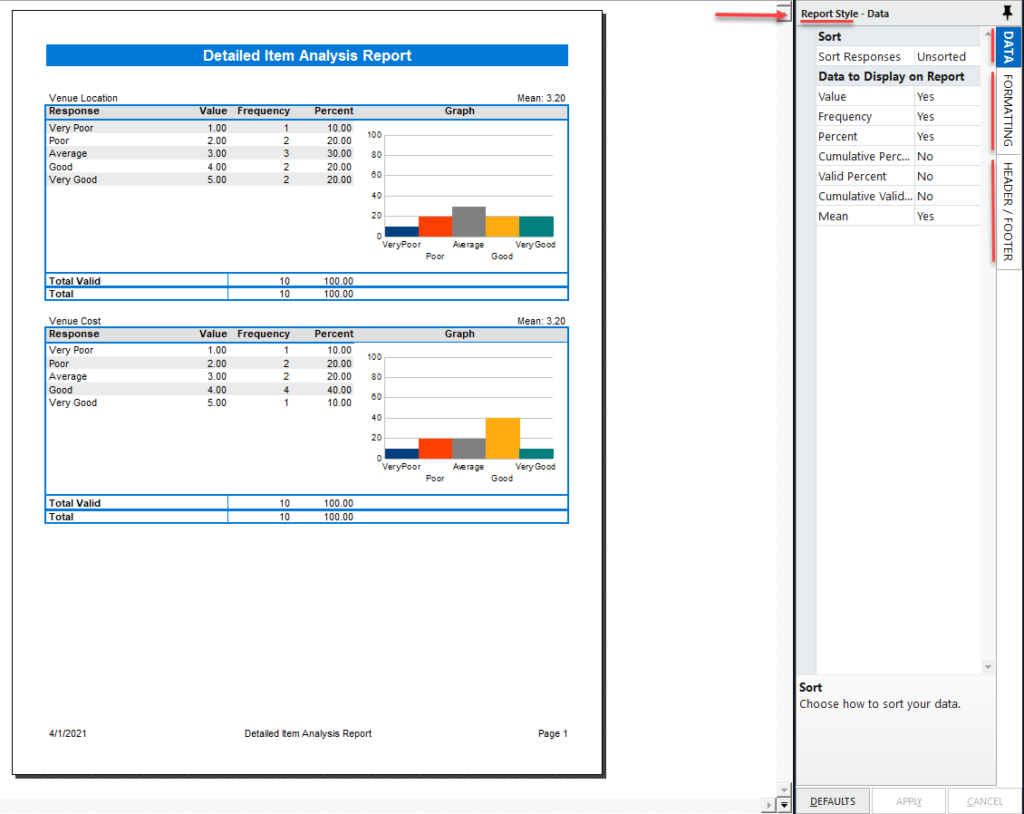Click Total Valid row in Venue Location table
The width and height of the screenshot is (1024, 814).
pos(307,281)
